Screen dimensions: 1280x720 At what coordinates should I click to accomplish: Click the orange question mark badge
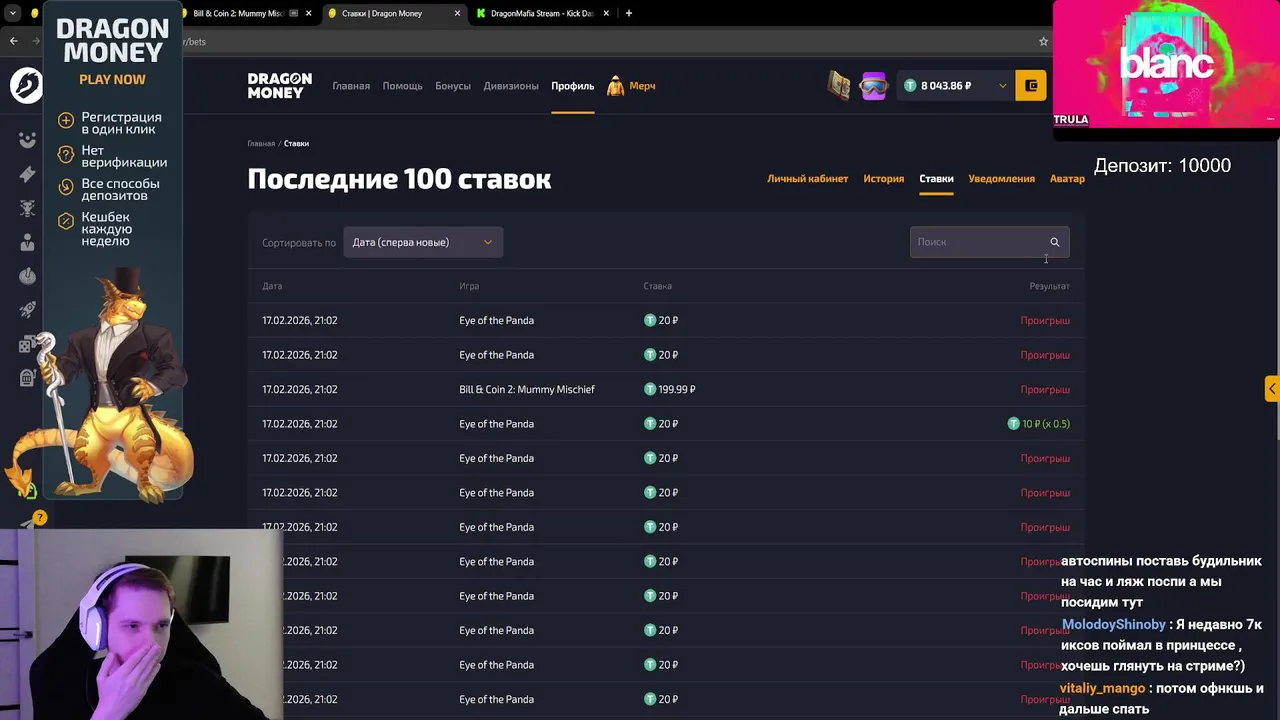tap(40, 518)
